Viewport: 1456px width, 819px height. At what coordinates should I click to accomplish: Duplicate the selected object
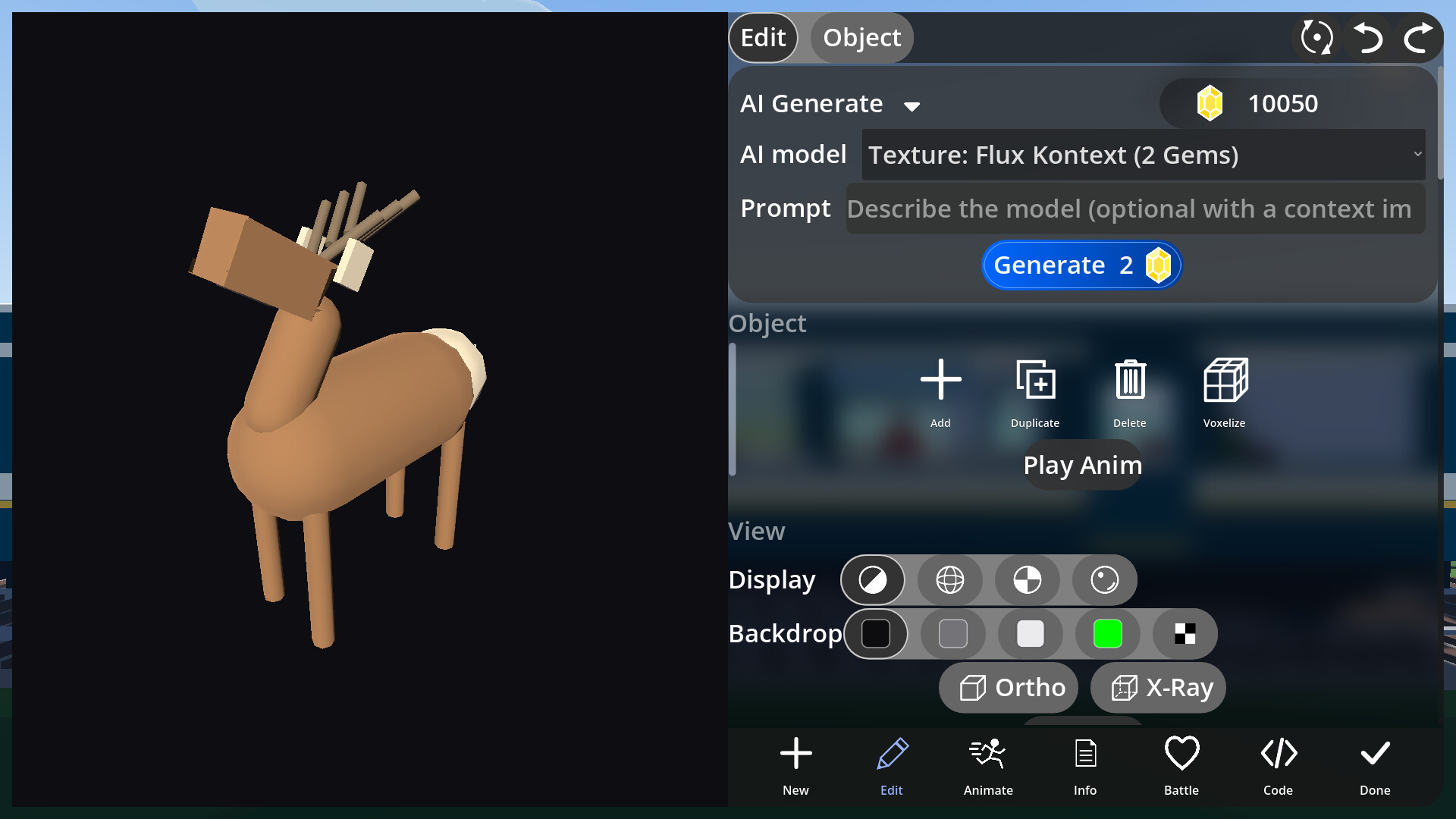[1035, 380]
